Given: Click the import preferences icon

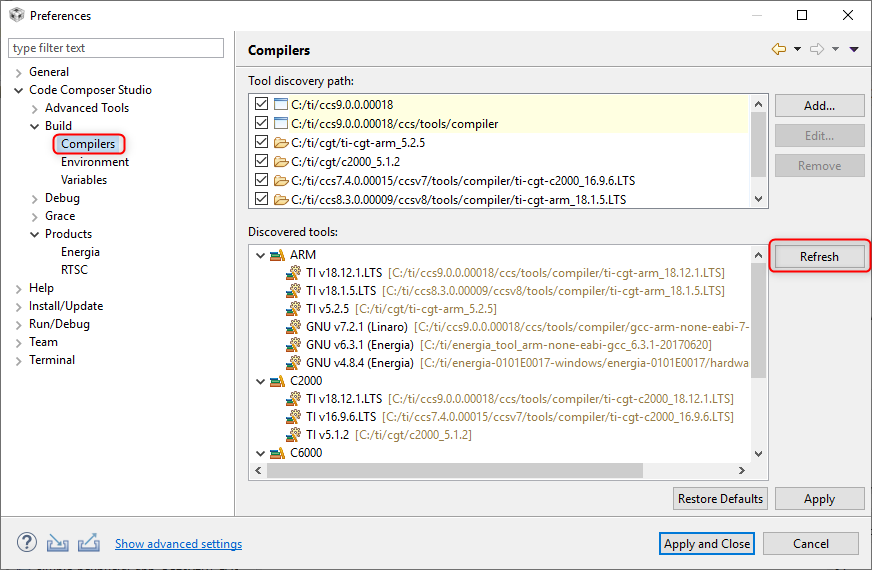Looking at the screenshot, I should click(58, 543).
